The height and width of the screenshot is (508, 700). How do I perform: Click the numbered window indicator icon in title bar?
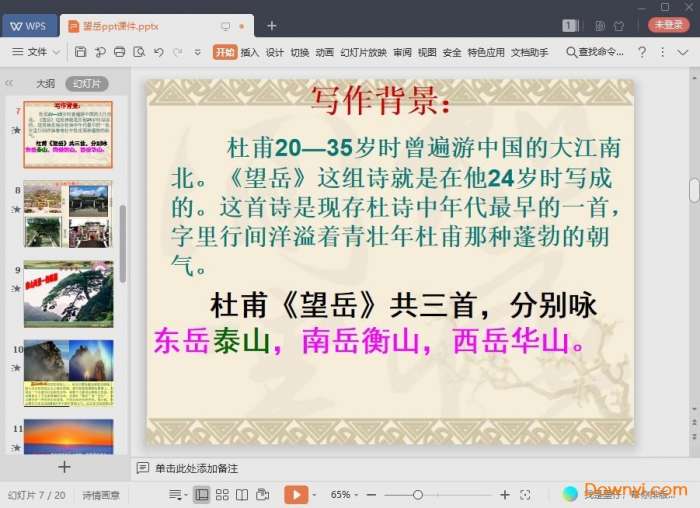570,25
